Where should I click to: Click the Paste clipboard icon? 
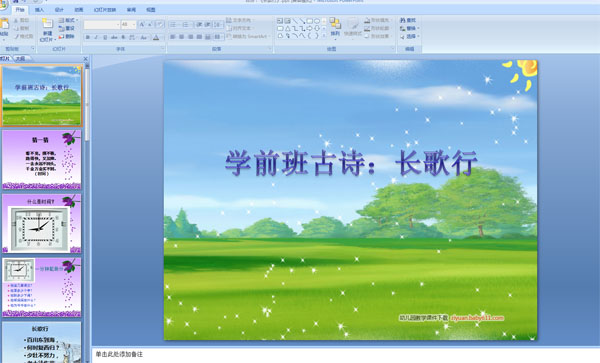click(x=4, y=24)
